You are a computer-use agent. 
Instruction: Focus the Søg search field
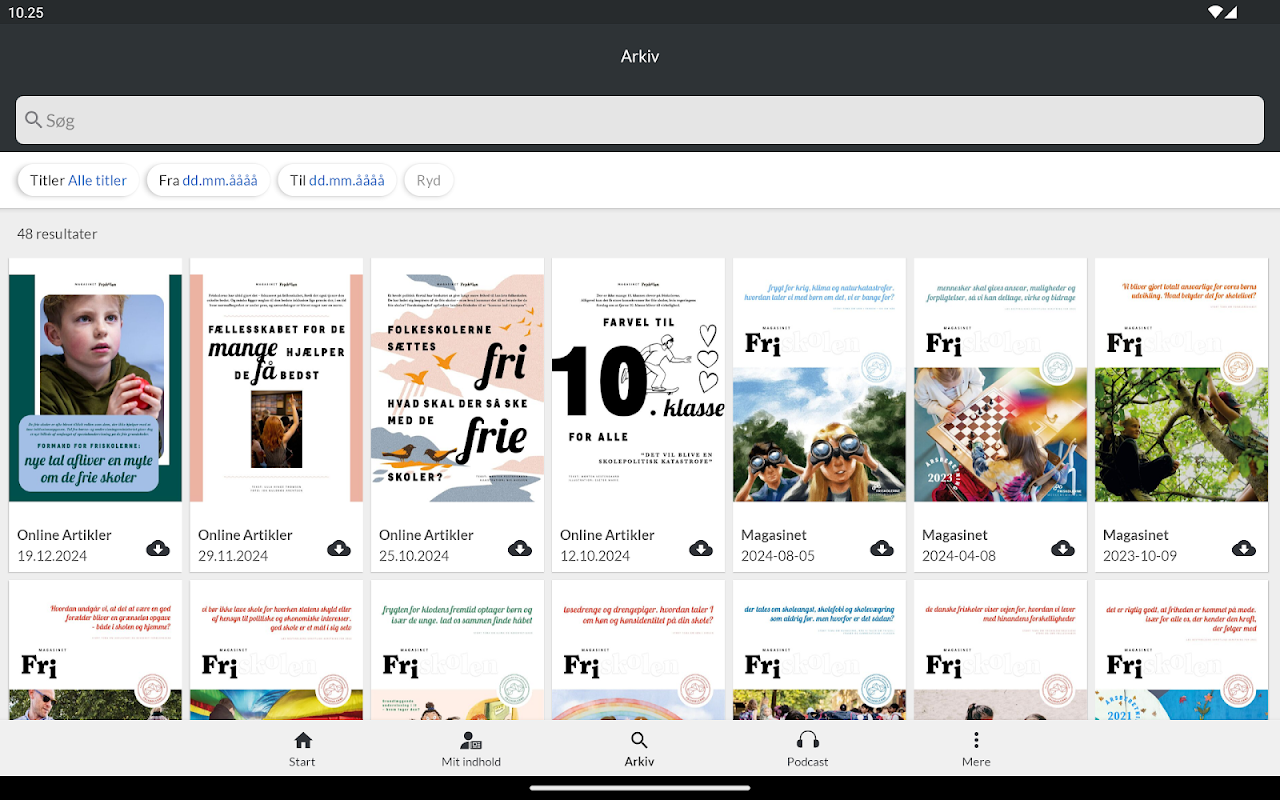point(640,120)
